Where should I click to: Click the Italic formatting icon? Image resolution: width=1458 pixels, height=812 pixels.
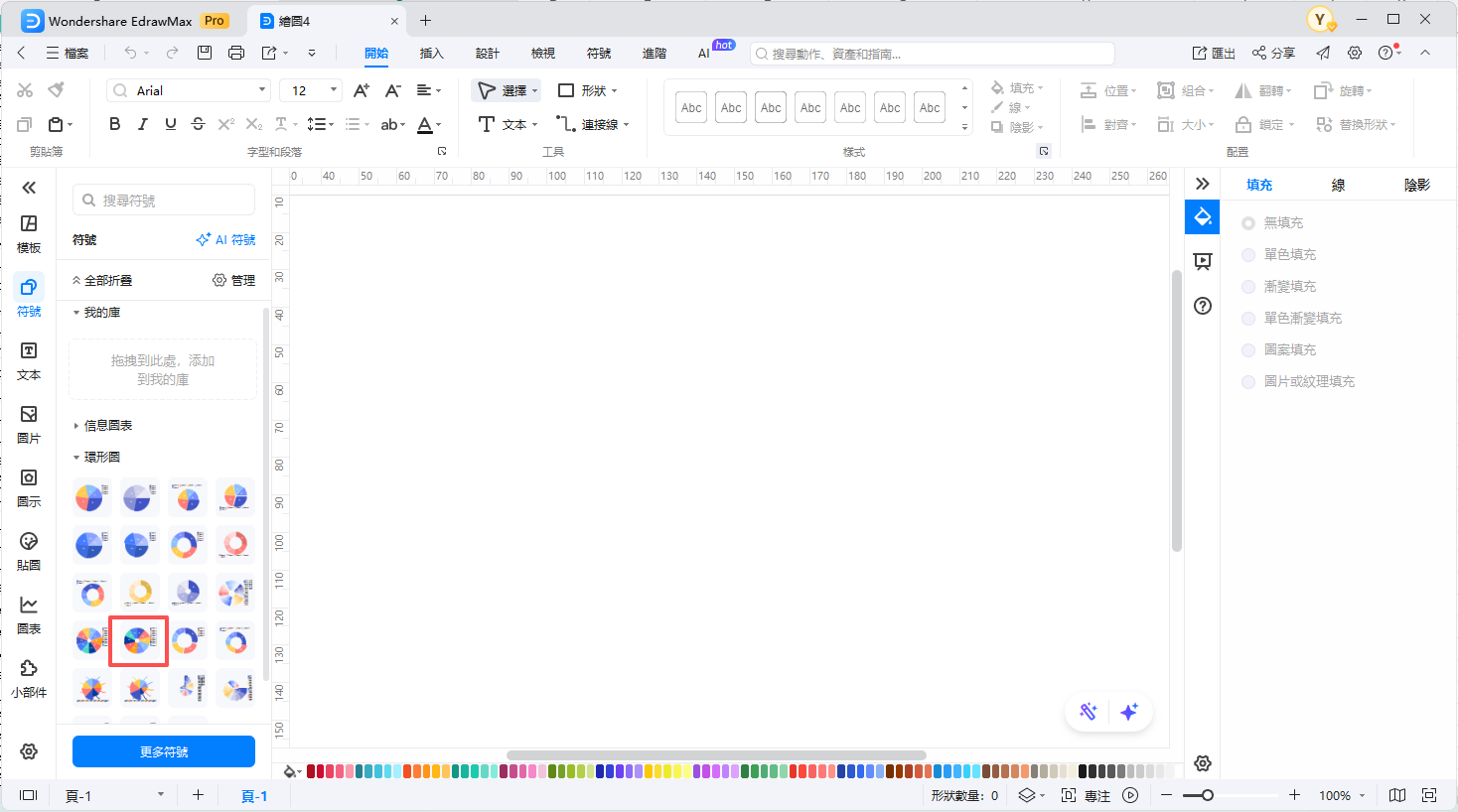click(x=143, y=124)
